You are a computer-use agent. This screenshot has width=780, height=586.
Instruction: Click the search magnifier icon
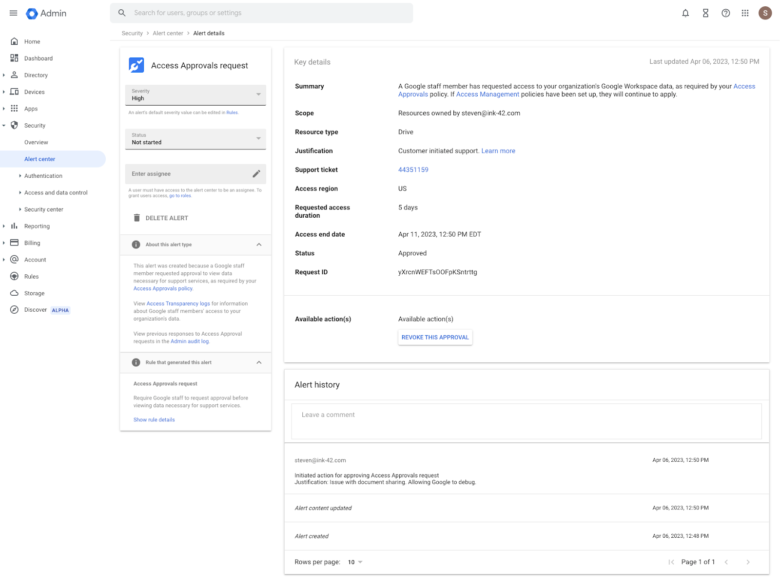(122, 13)
